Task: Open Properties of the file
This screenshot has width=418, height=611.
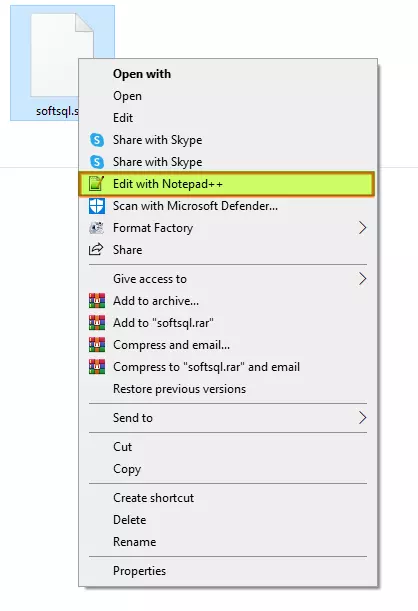Action: (x=139, y=571)
